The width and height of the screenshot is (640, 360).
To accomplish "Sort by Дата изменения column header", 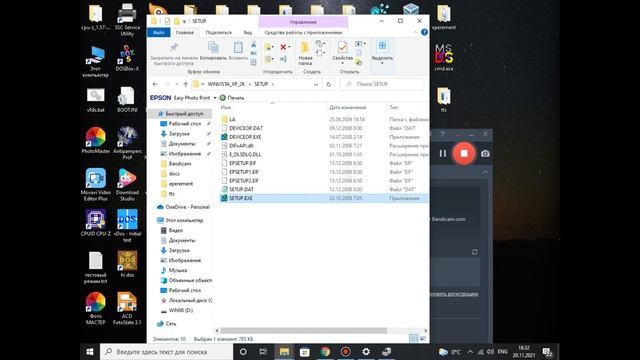I will point(348,107).
